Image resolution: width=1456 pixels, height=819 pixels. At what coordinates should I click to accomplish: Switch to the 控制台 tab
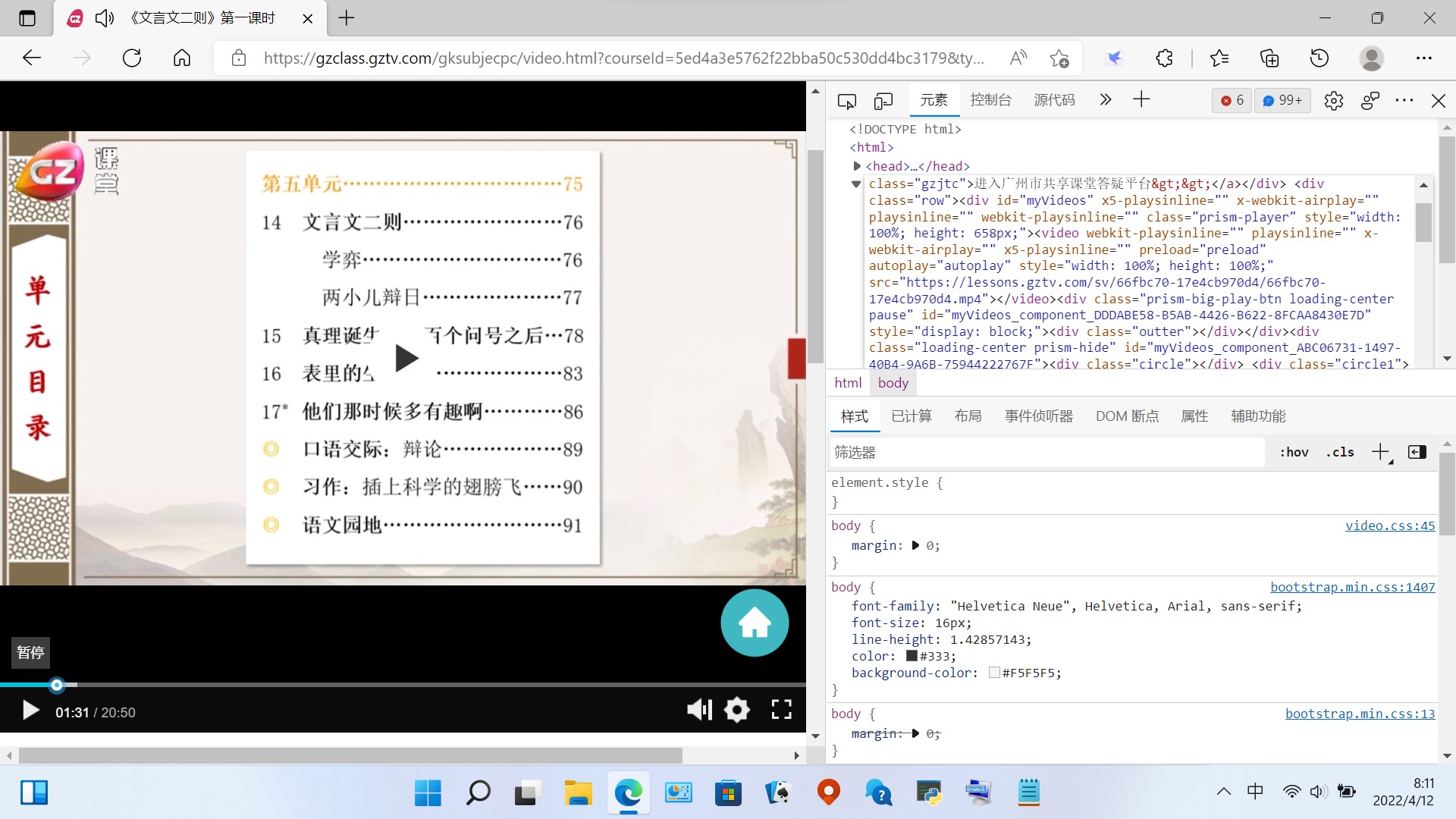click(991, 100)
